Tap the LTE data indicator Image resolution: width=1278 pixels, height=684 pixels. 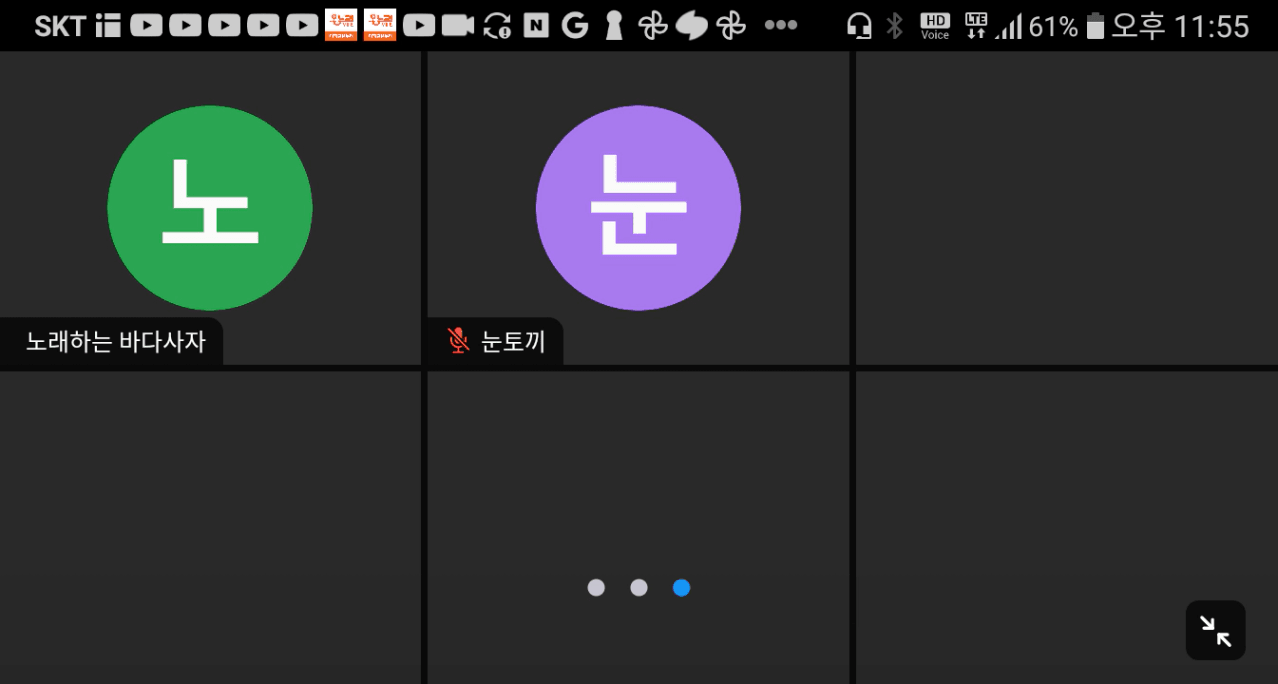tap(976, 26)
